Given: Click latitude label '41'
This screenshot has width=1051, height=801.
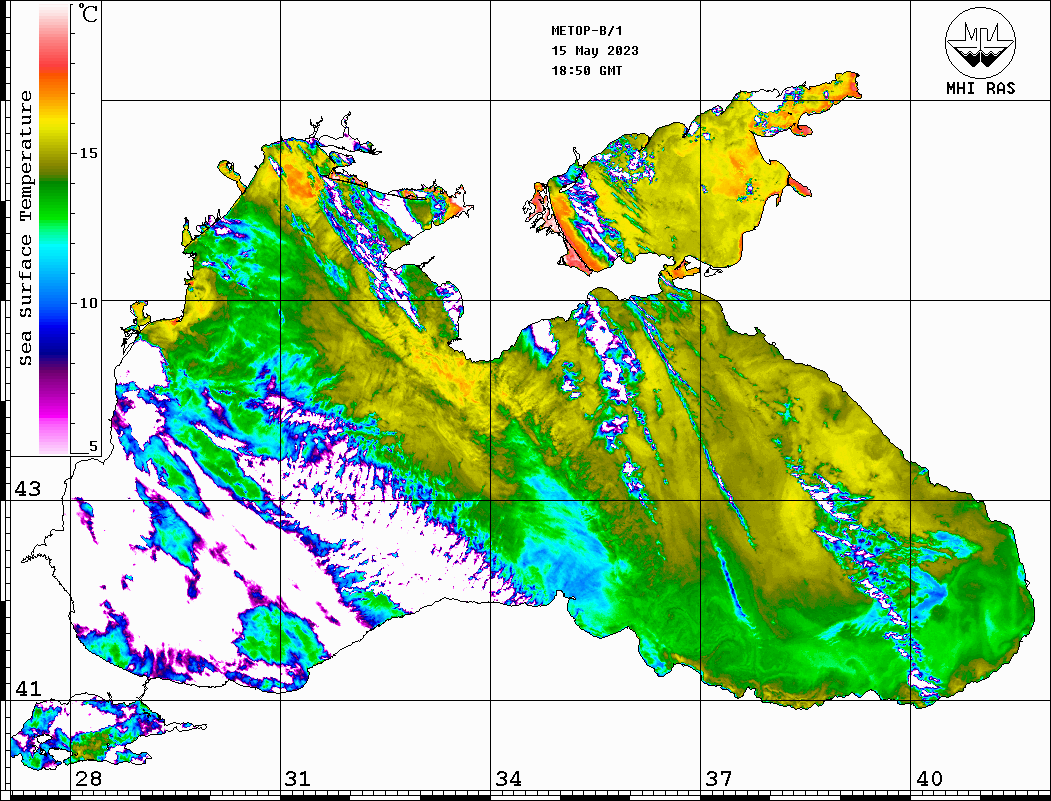Looking at the screenshot, I should pyautogui.click(x=28, y=688).
